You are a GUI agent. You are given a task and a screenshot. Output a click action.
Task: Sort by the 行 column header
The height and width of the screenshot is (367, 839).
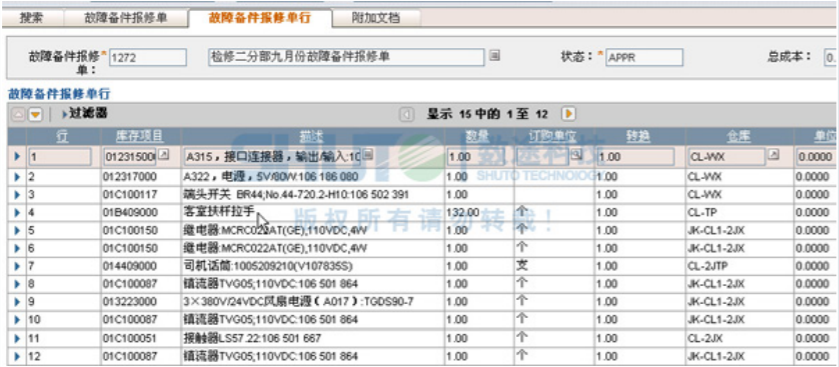coord(63,136)
